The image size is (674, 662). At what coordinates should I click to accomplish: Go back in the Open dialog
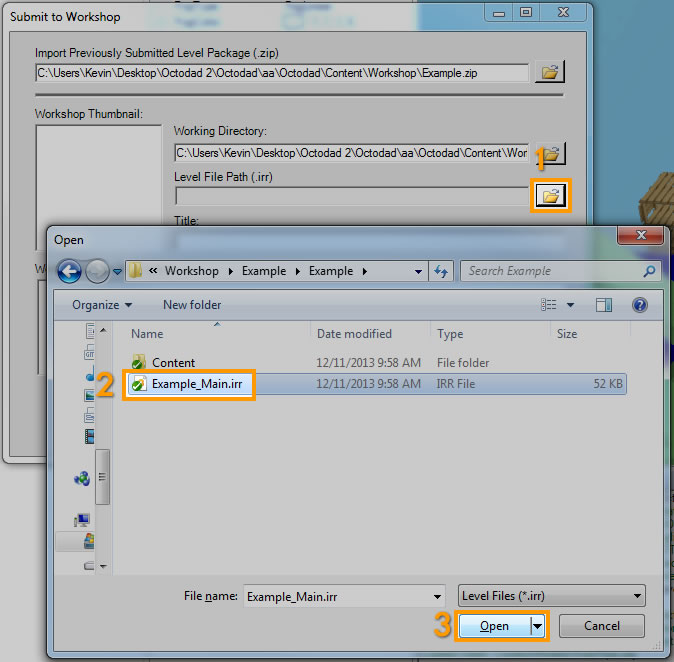[69, 271]
